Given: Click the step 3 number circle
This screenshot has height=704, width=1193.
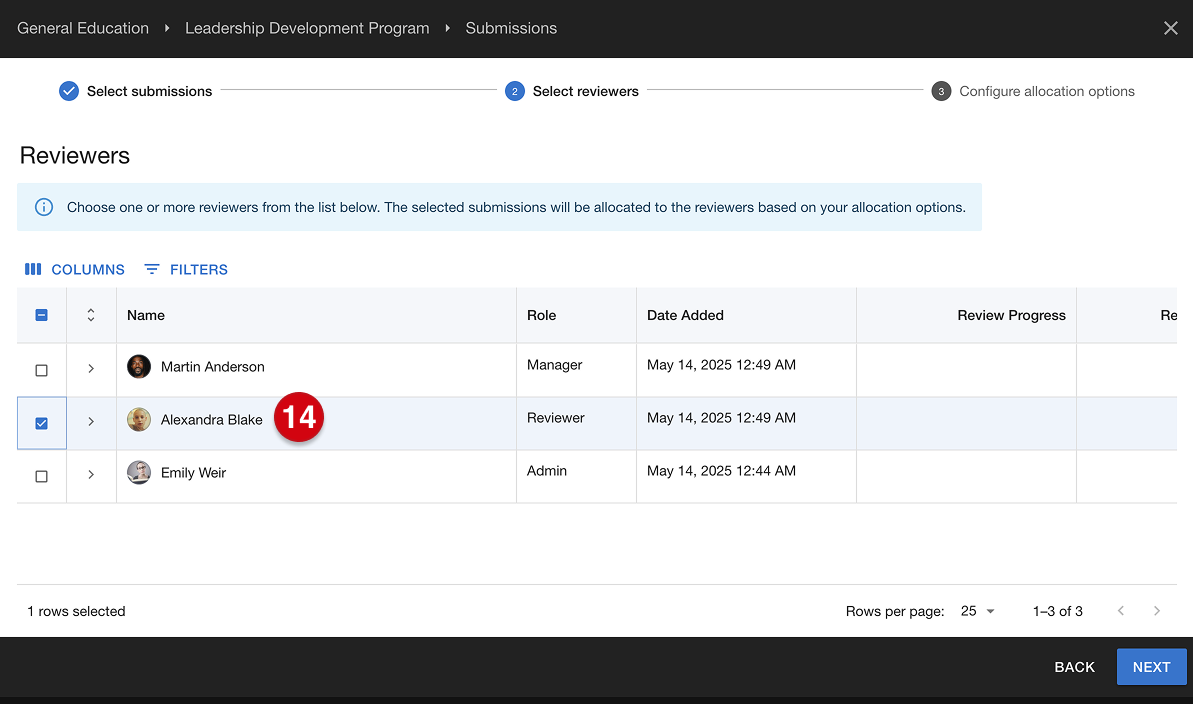Looking at the screenshot, I should point(941,91).
